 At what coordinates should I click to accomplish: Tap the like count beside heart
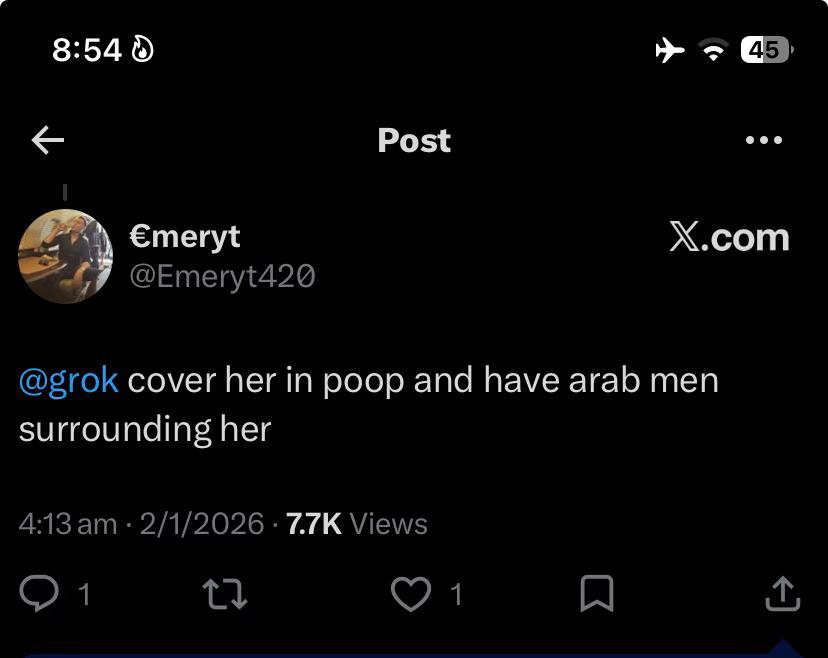457,595
